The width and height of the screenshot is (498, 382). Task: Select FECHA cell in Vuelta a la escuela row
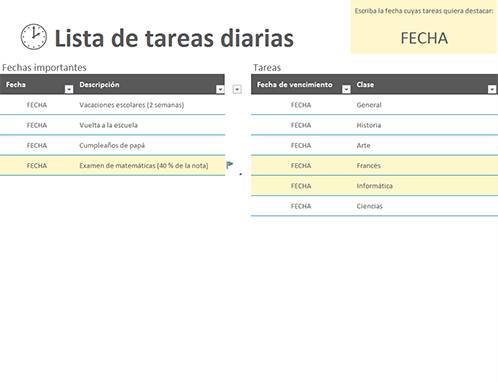(37, 125)
